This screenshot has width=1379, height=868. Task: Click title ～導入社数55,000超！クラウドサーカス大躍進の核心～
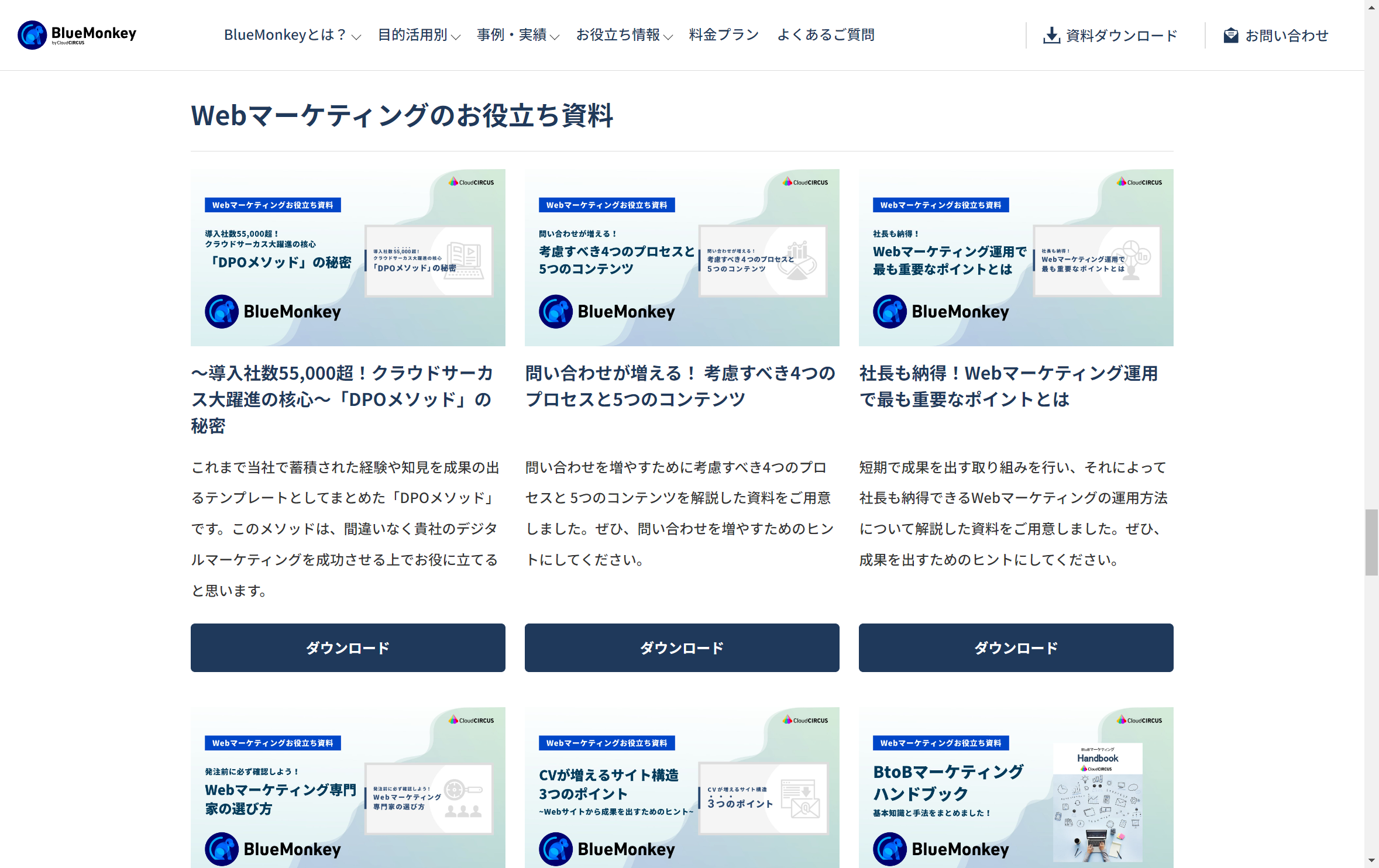pos(343,399)
